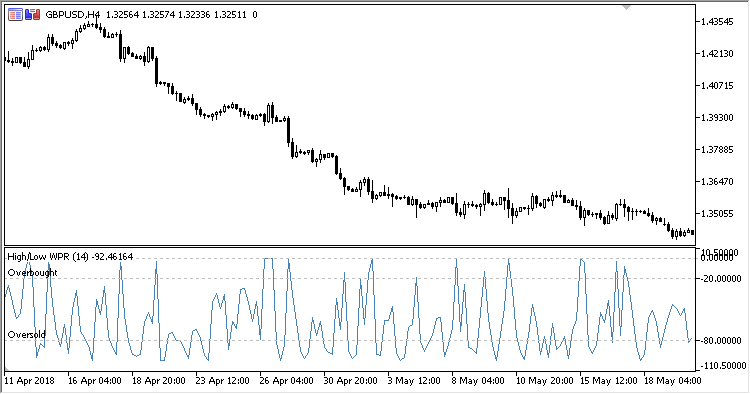The height and width of the screenshot is (394, 750).
Task: Click the 1.37885 price scale label
Action: click(x=717, y=150)
